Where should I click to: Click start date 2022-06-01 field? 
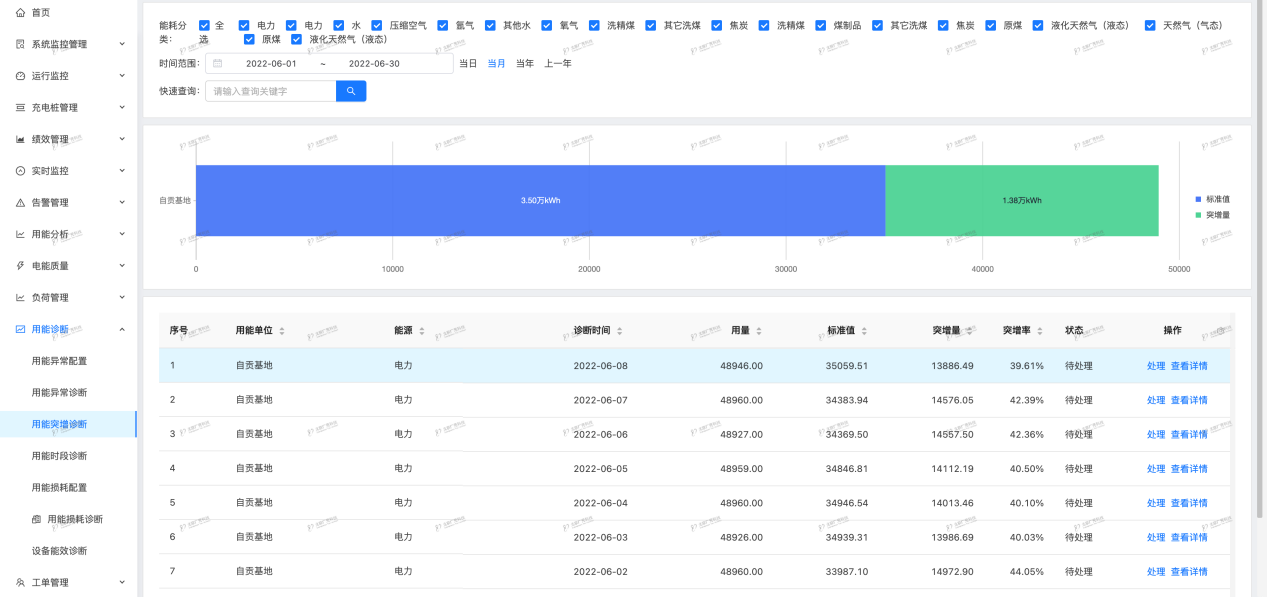coord(271,63)
